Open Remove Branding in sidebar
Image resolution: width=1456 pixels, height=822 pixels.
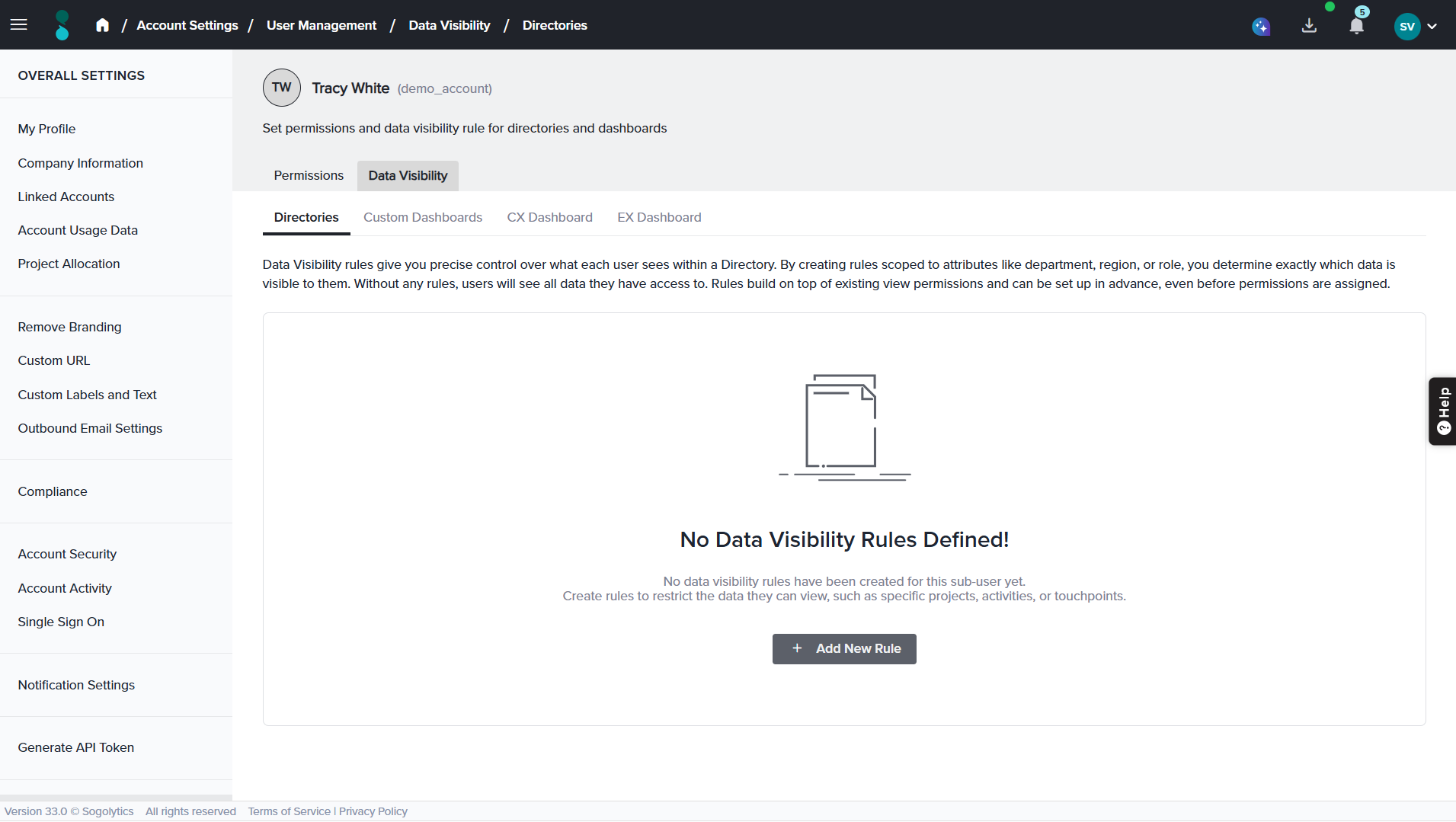(x=69, y=328)
